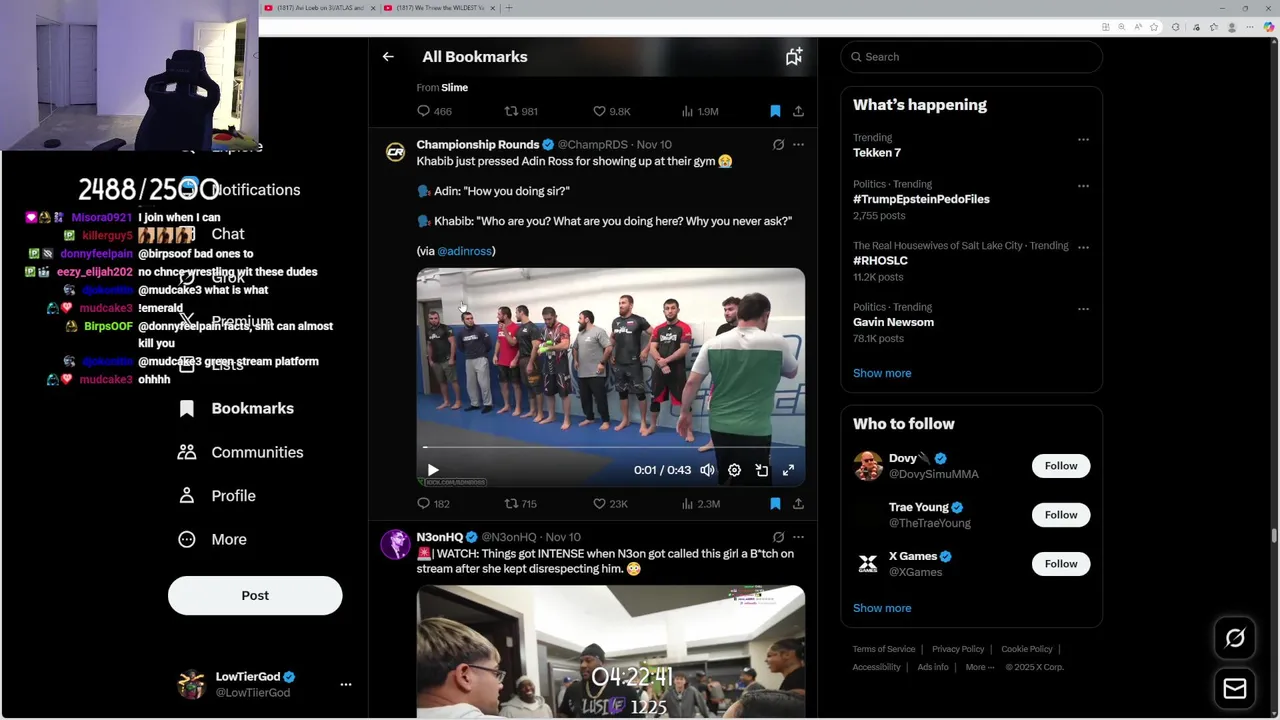Go back using the All Bookmarks arrow
This screenshot has height=720, width=1280.
388,57
